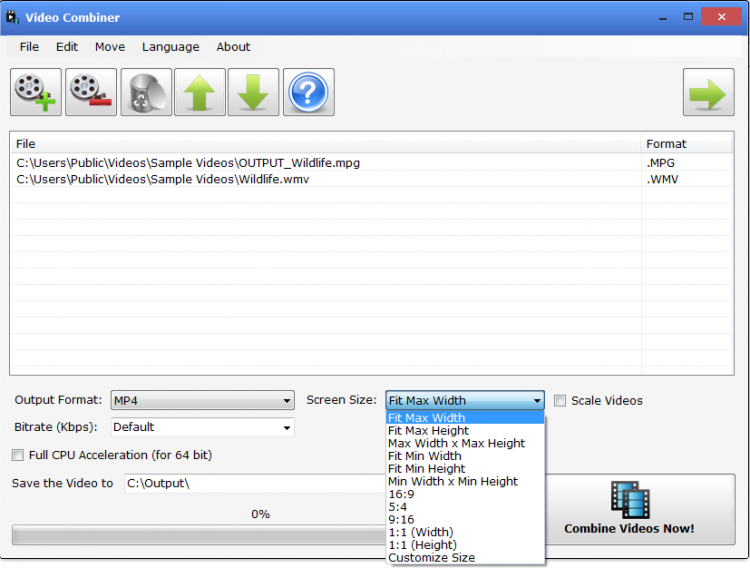Open the Language menu
This screenshot has width=750, height=568.
pos(170,47)
